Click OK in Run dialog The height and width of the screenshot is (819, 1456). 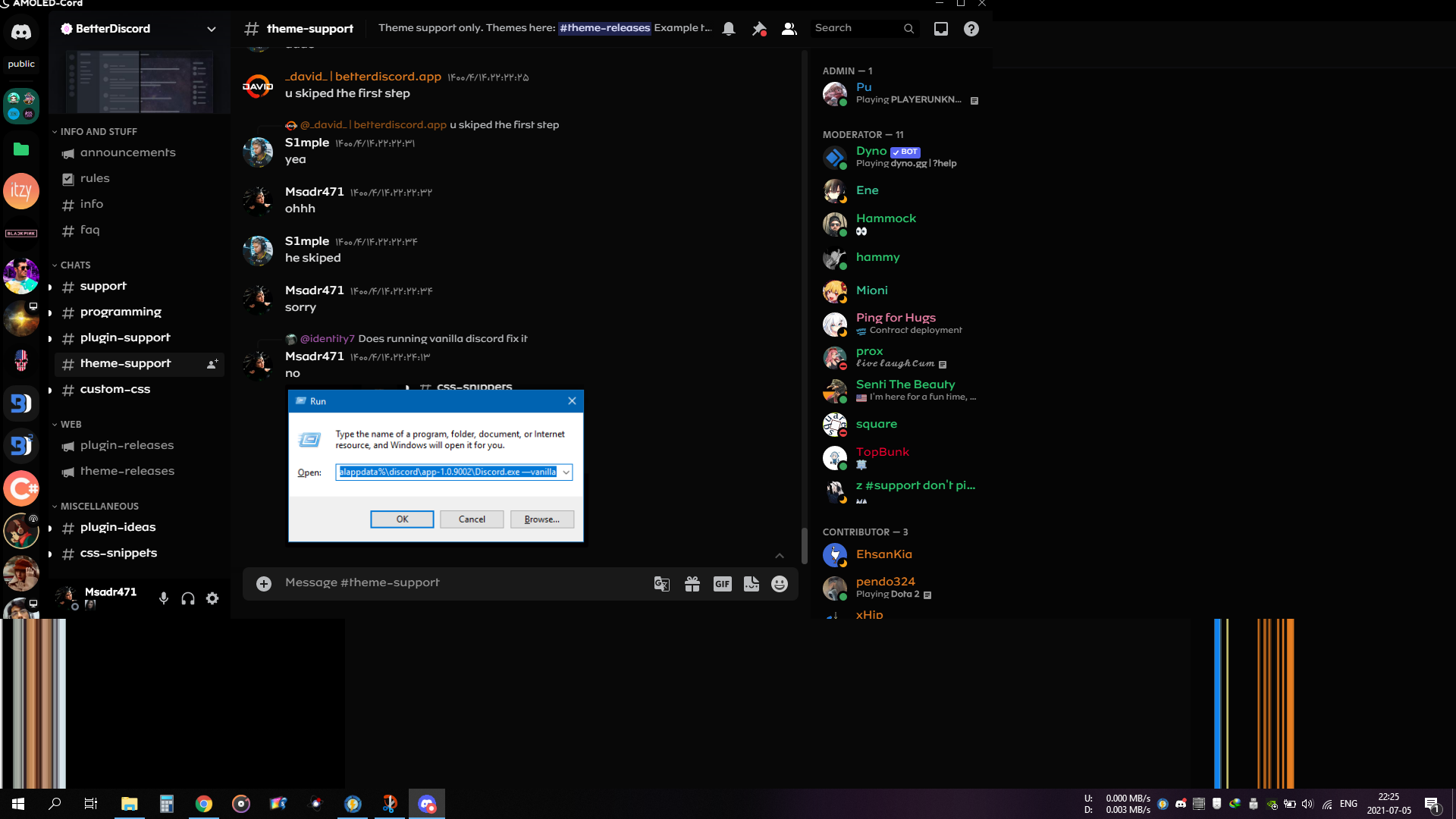pos(402,519)
